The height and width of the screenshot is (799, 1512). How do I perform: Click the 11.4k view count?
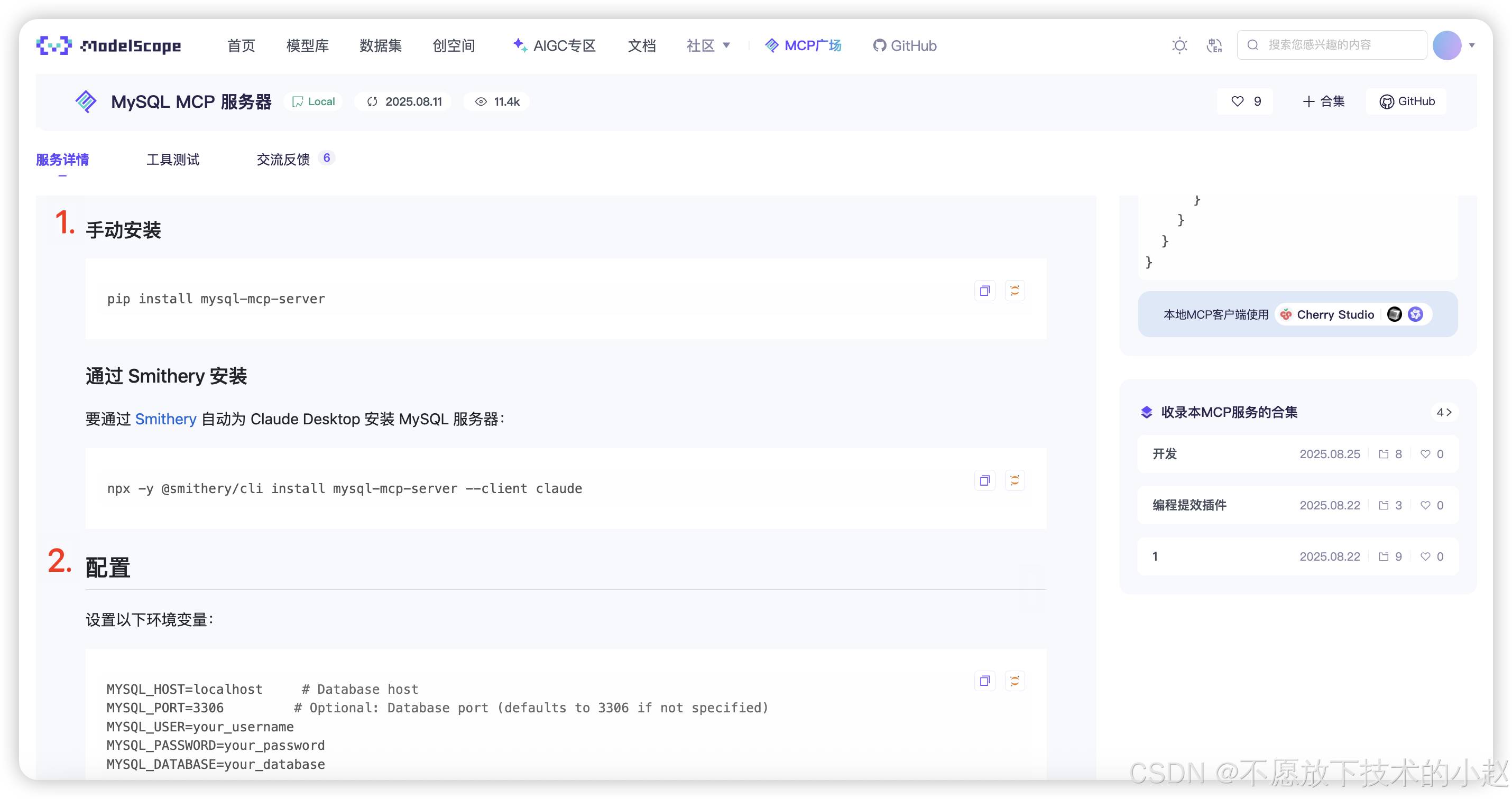[496, 101]
